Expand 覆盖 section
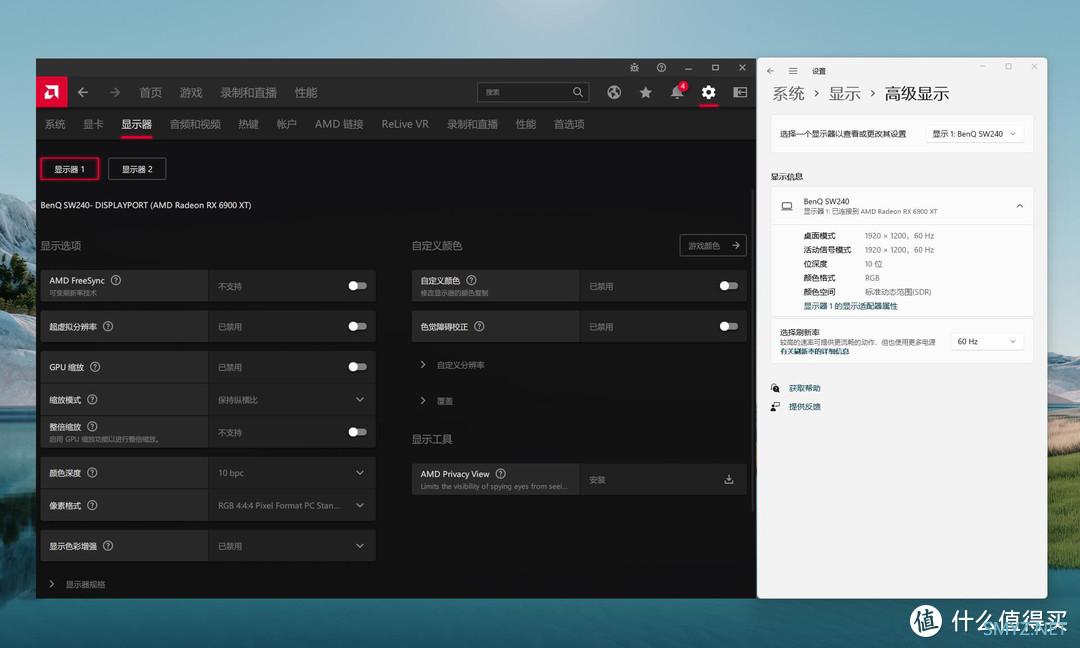This screenshot has height=648, width=1080. pyautogui.click(x=437, y=401)
